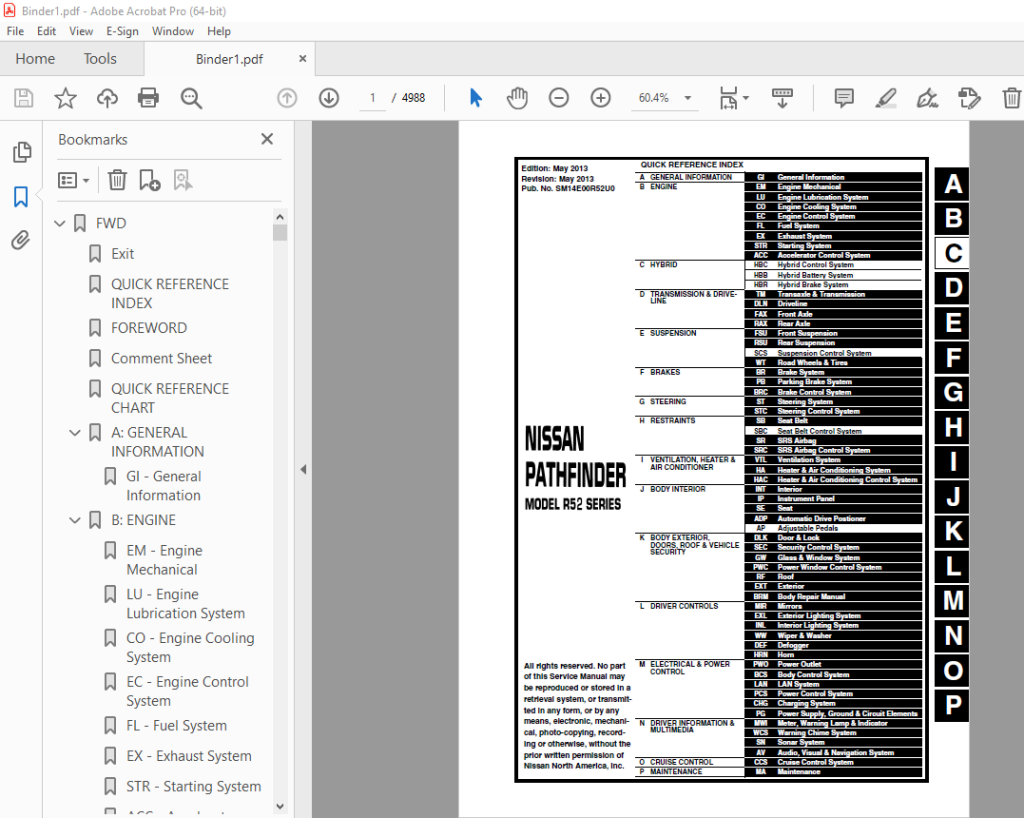Activate the Hand pan tool

tap(517, 98)
